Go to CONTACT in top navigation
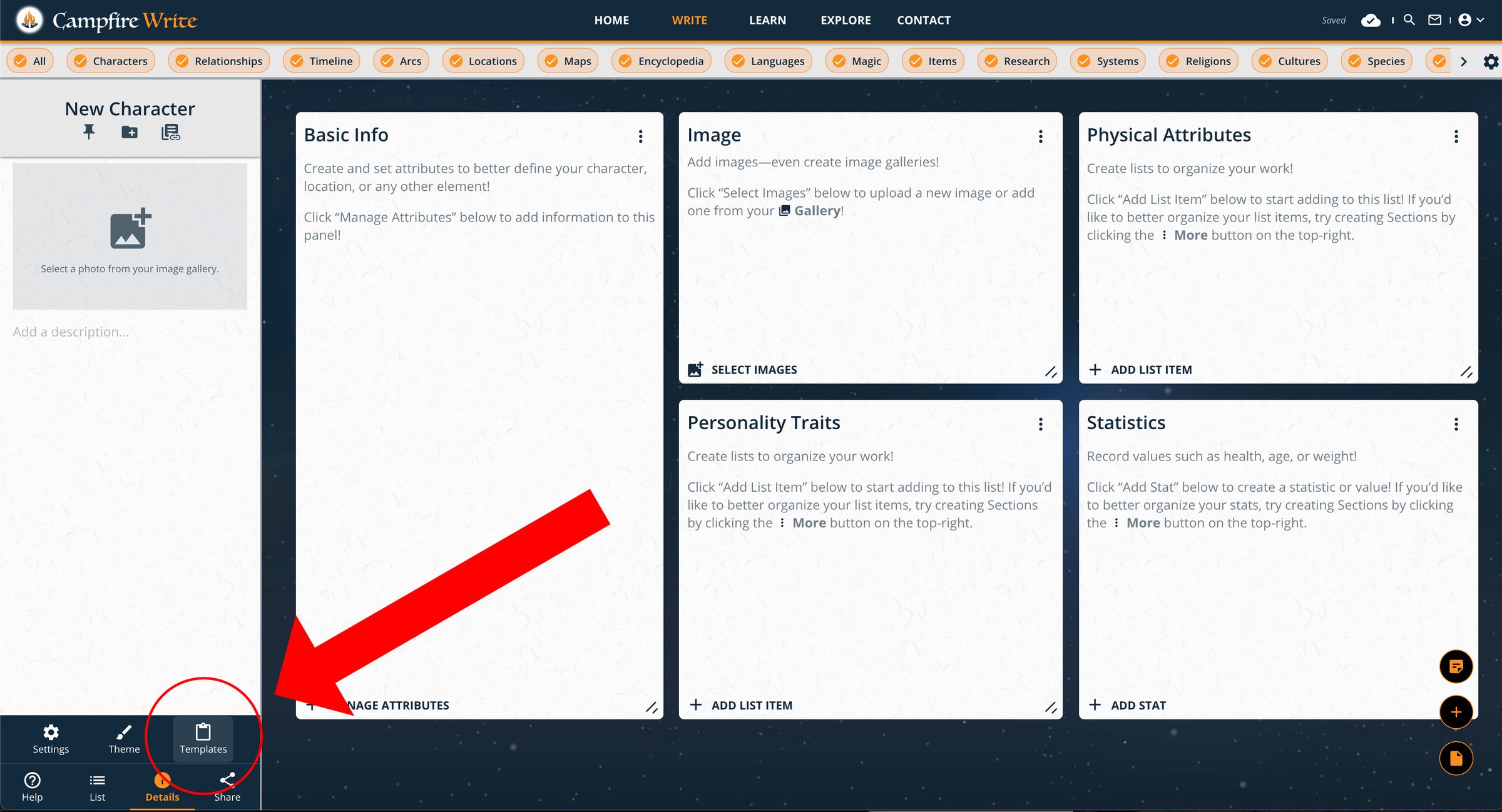Viewport: 1502px width, 812px height. point(924,20)
